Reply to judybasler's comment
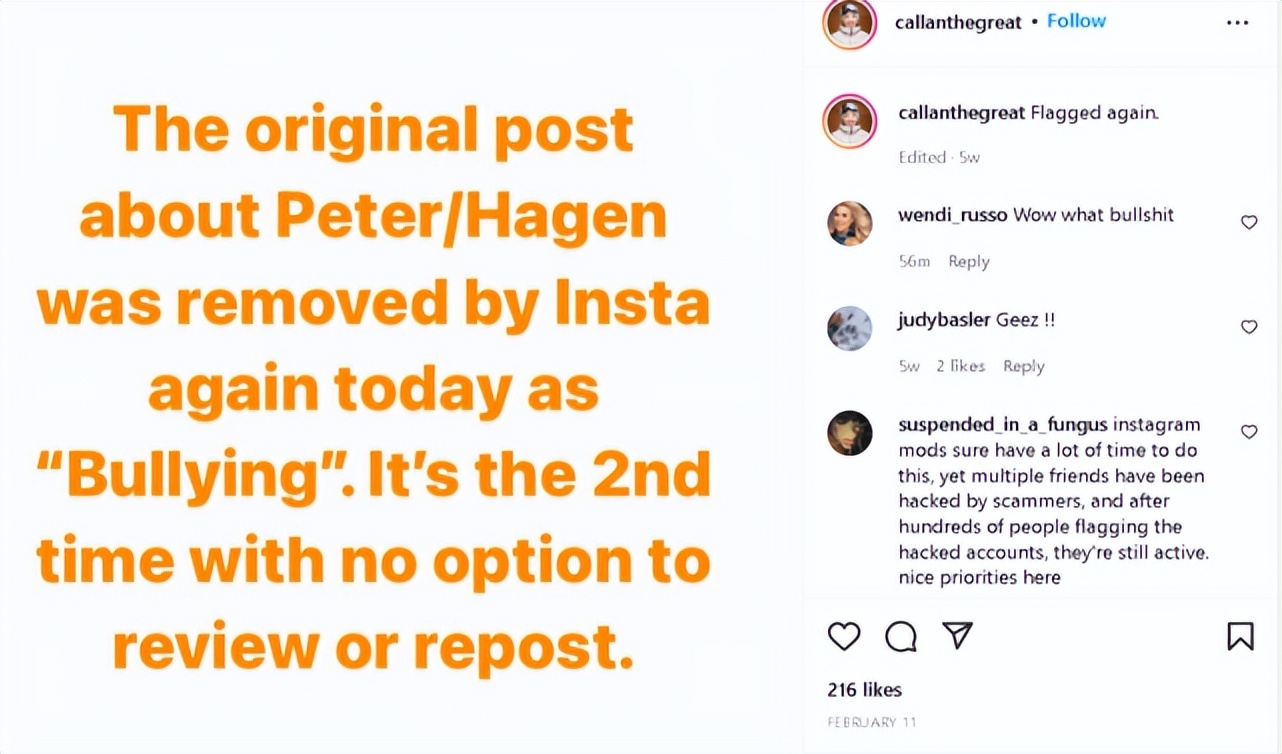 coord(1023,366)
